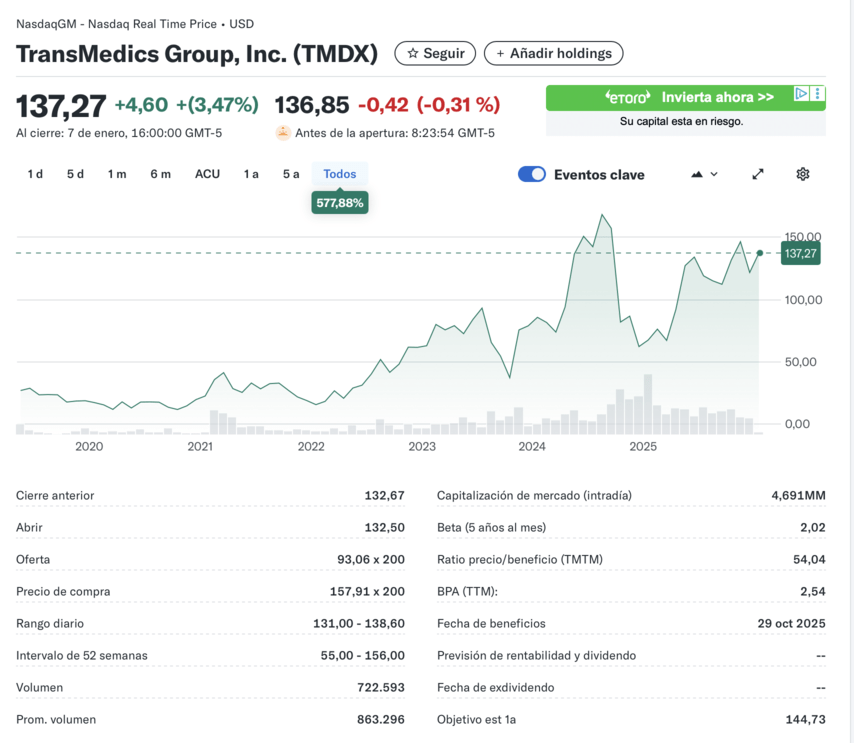Click the 137,27 current price marker on chart
This screenshot has height=743, width=854.
[x=800, y=254]
